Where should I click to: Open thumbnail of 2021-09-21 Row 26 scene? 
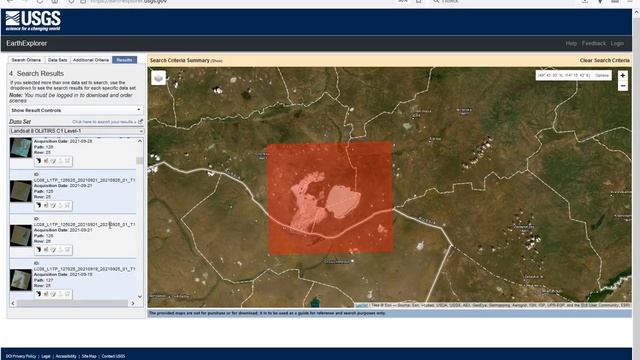tap(21, 236)
